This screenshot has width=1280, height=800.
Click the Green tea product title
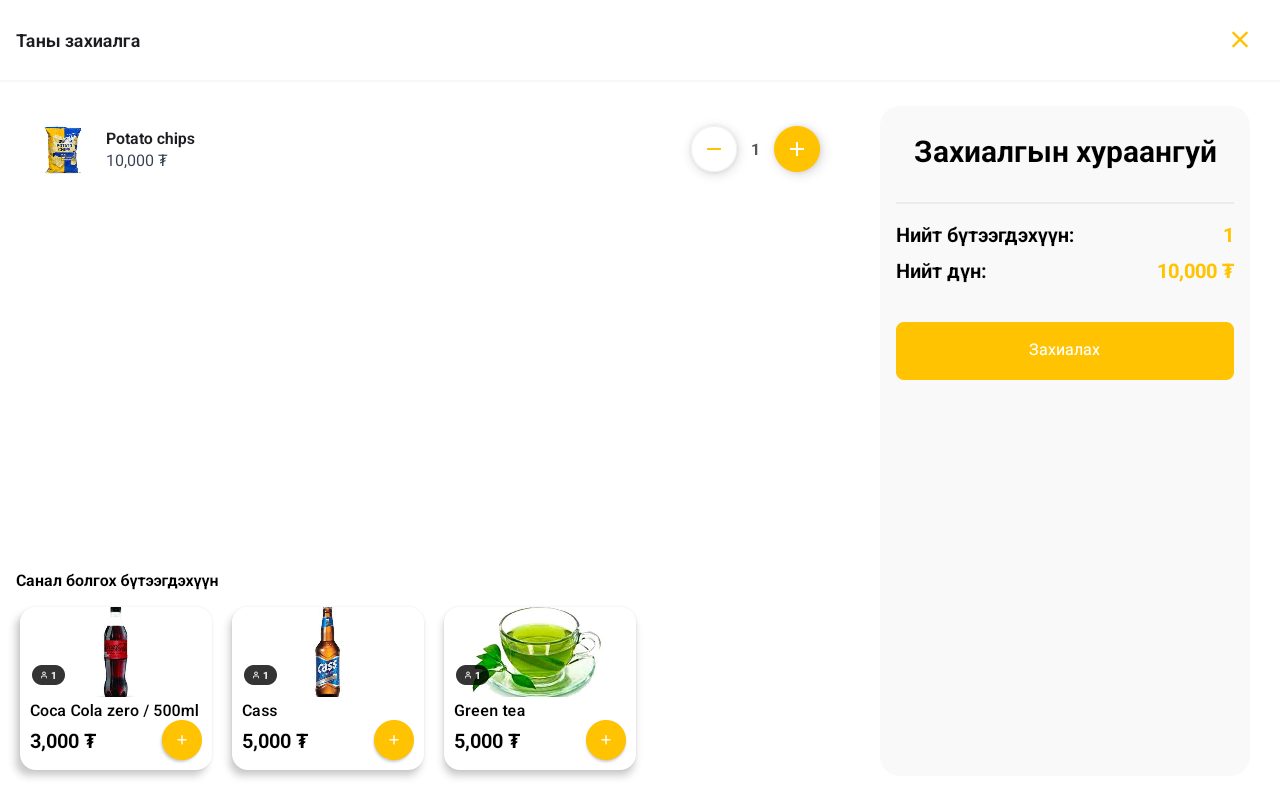tap(489, 711)
